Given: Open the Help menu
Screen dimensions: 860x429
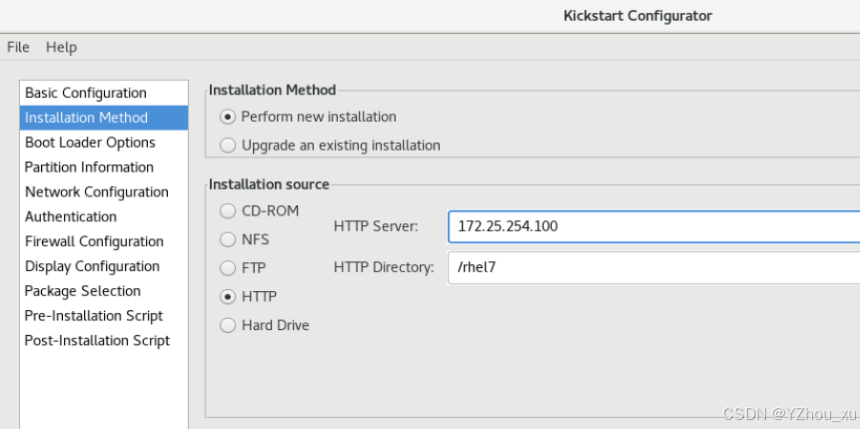Looking at the screenshot, I should 61,47.
